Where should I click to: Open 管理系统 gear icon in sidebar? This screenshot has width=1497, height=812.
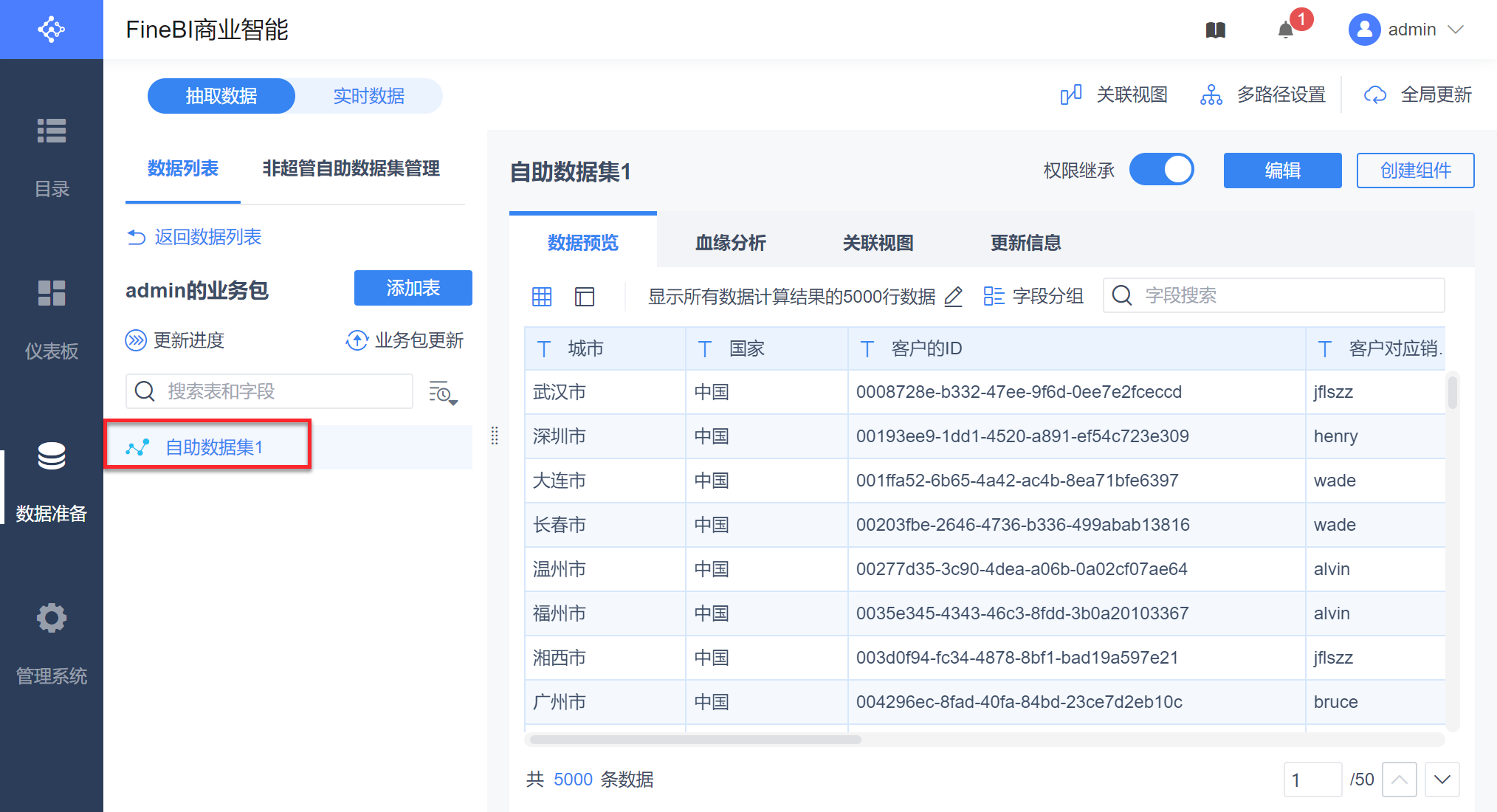click(x=52, y=618)
